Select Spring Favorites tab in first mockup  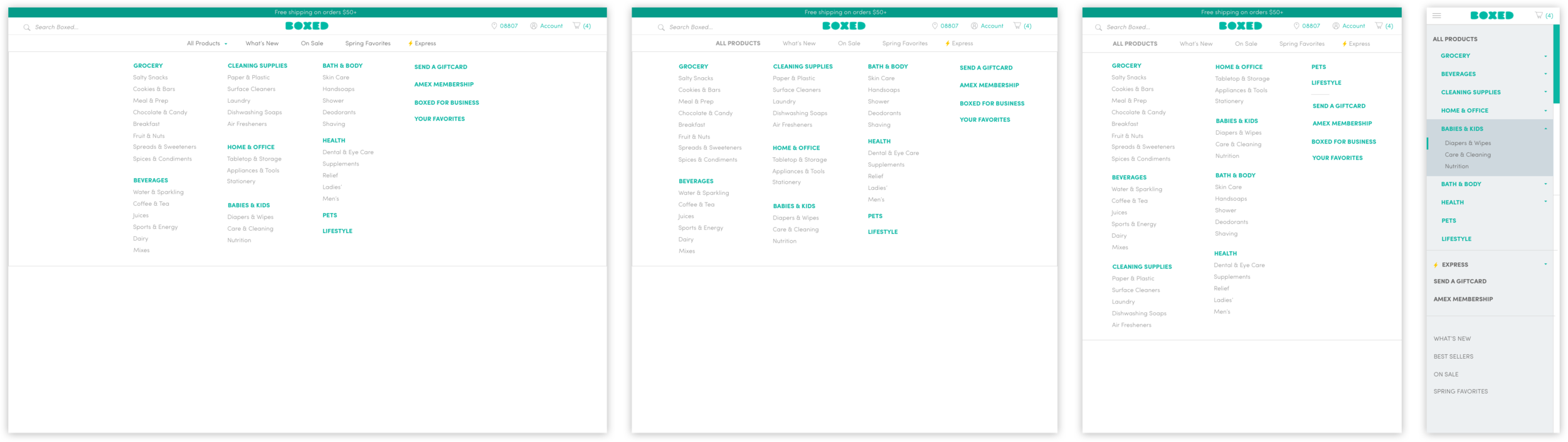368,44
